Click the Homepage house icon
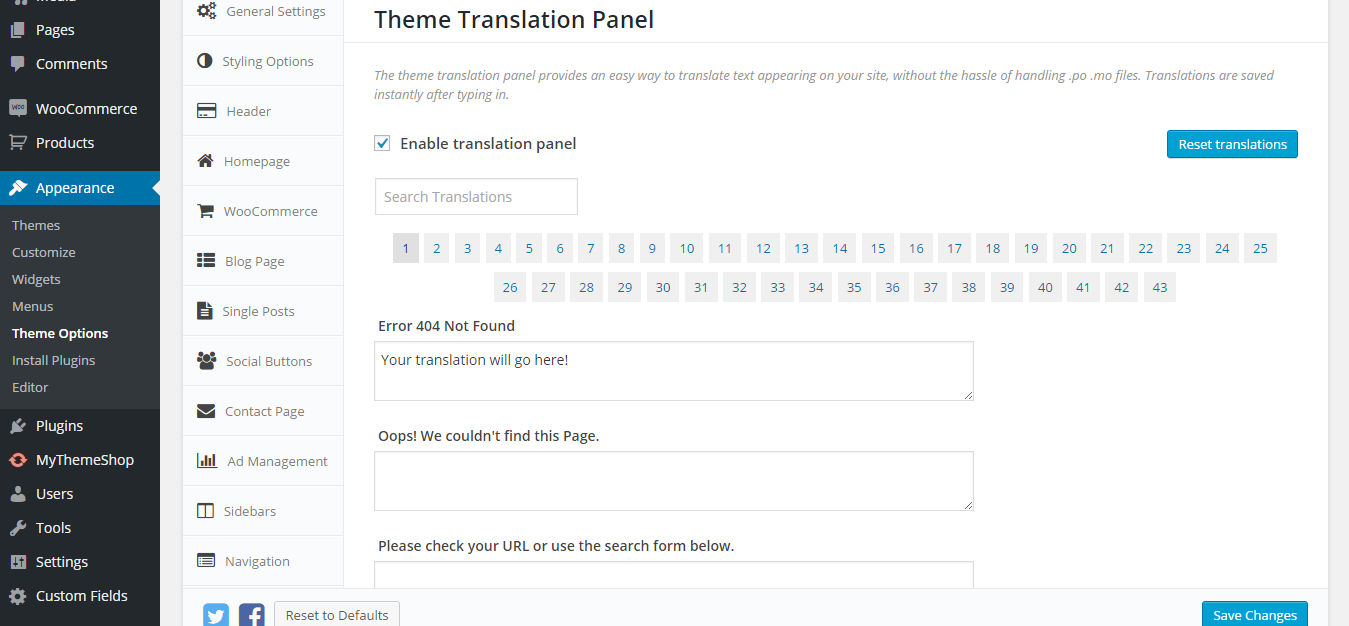This screenshot has width=1349, height=626. (206, 161)
